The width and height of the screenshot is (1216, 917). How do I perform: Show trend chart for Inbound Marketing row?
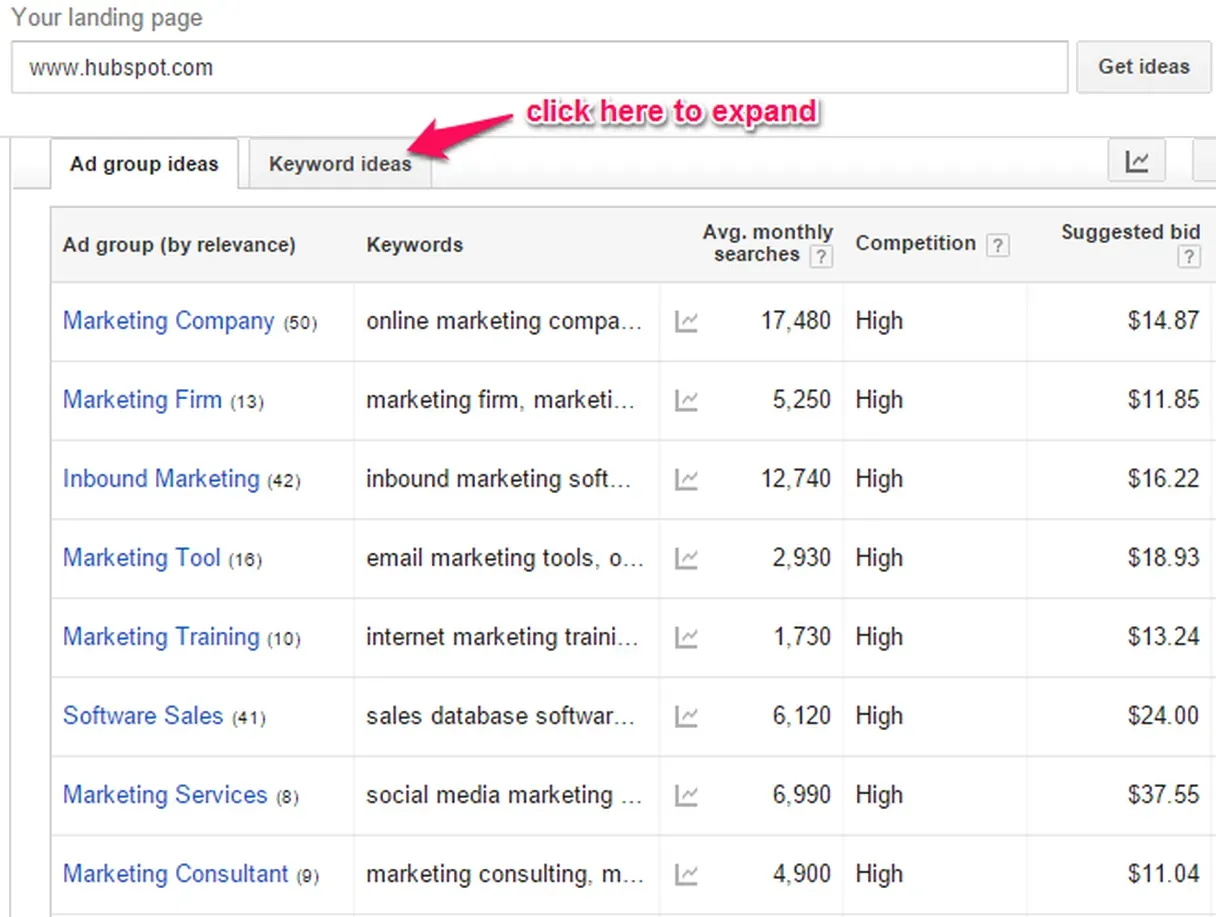coord(686,479)
